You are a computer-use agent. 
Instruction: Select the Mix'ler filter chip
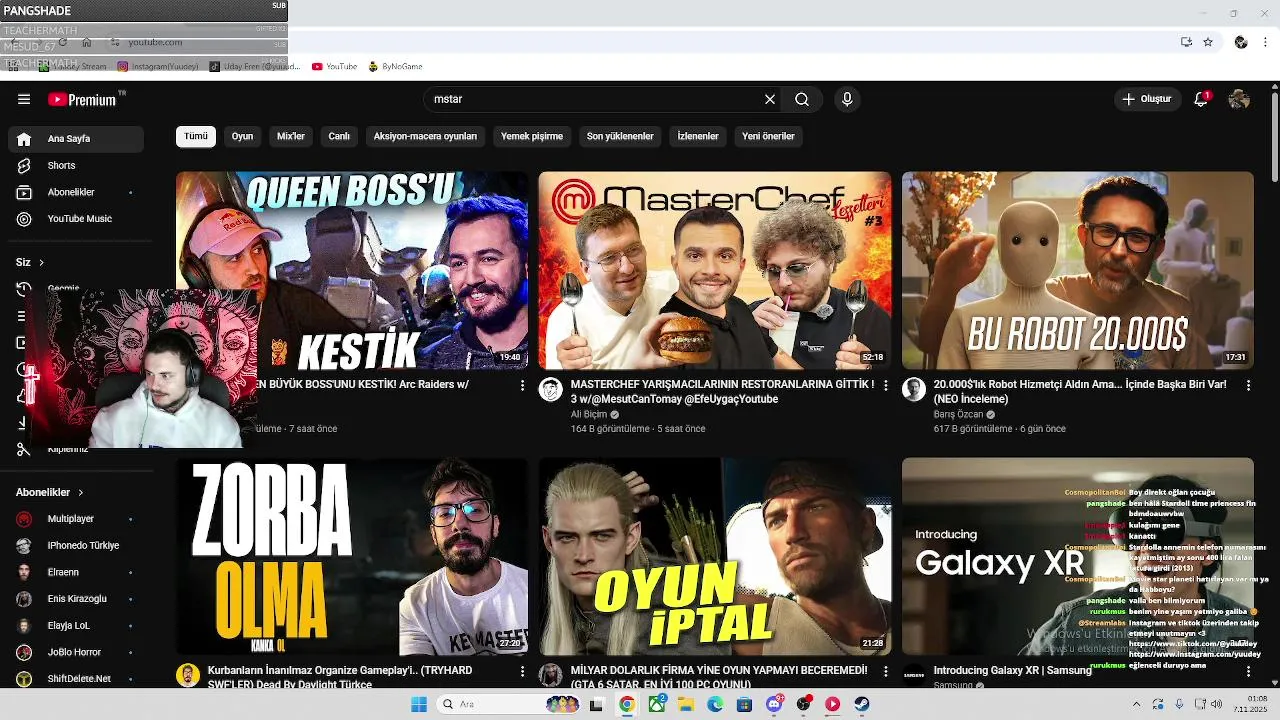[x=291, y=136]
